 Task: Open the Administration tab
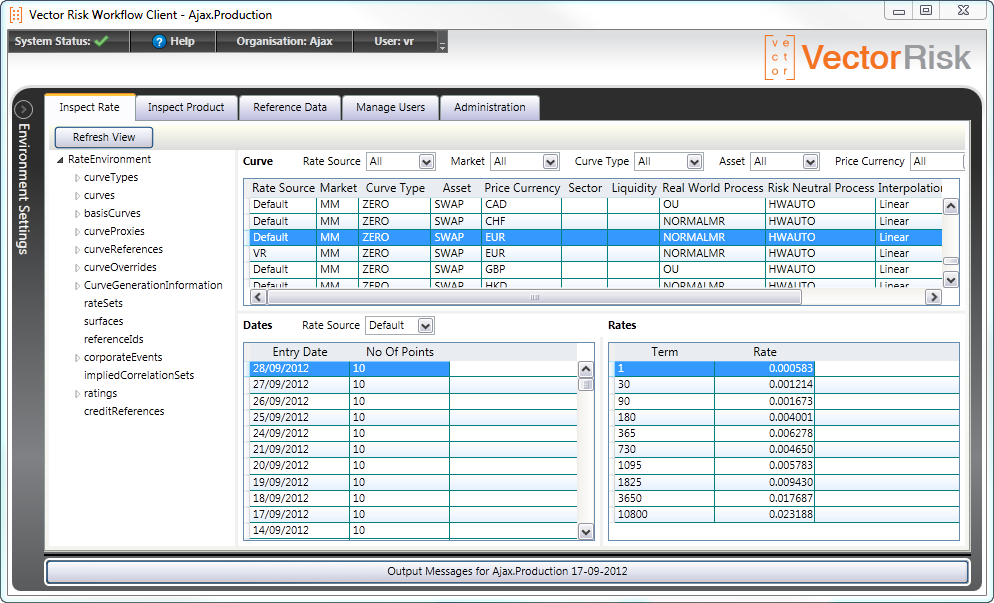click(x=489, y=107)
